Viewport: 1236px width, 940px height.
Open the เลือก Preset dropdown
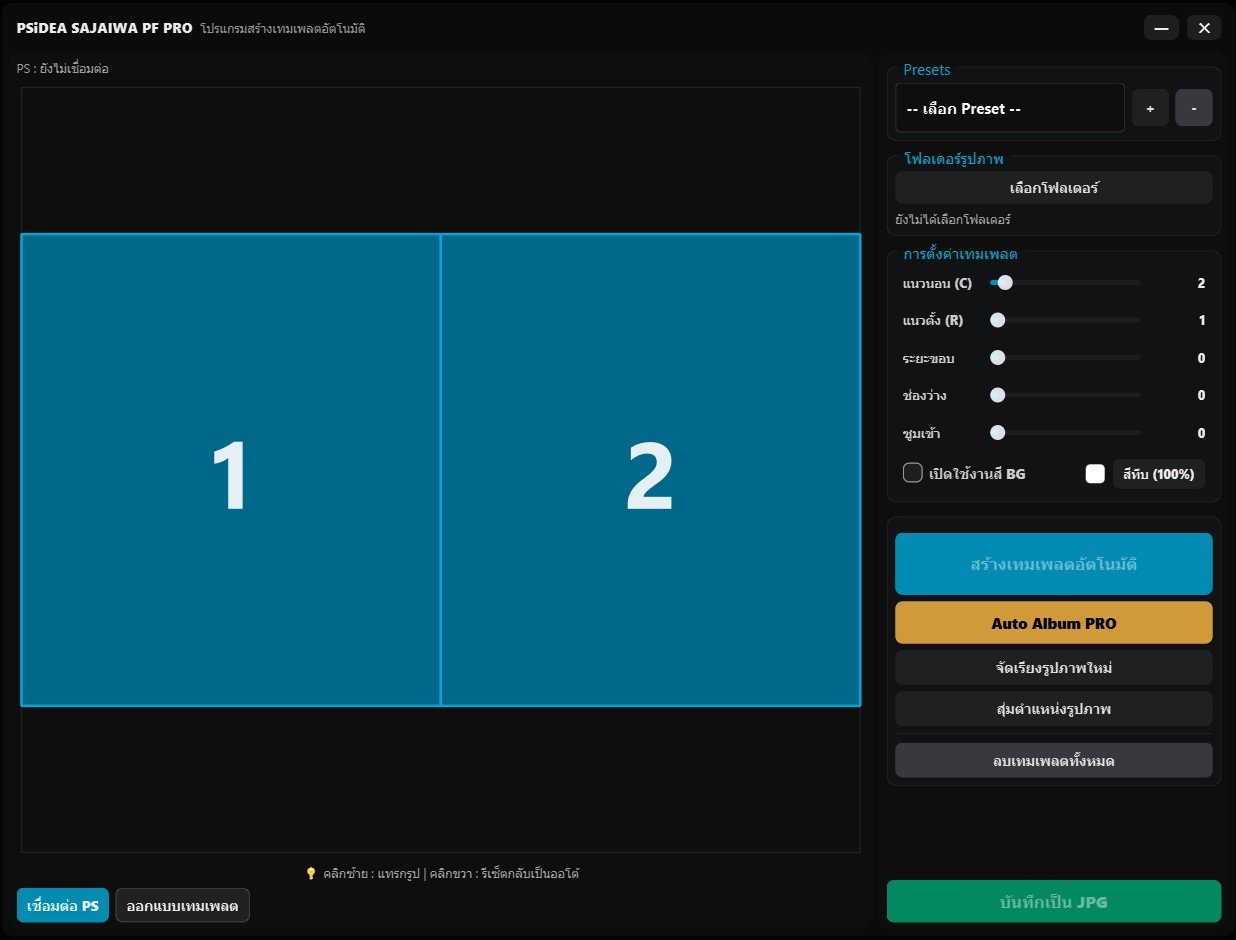click(1009, 108)
